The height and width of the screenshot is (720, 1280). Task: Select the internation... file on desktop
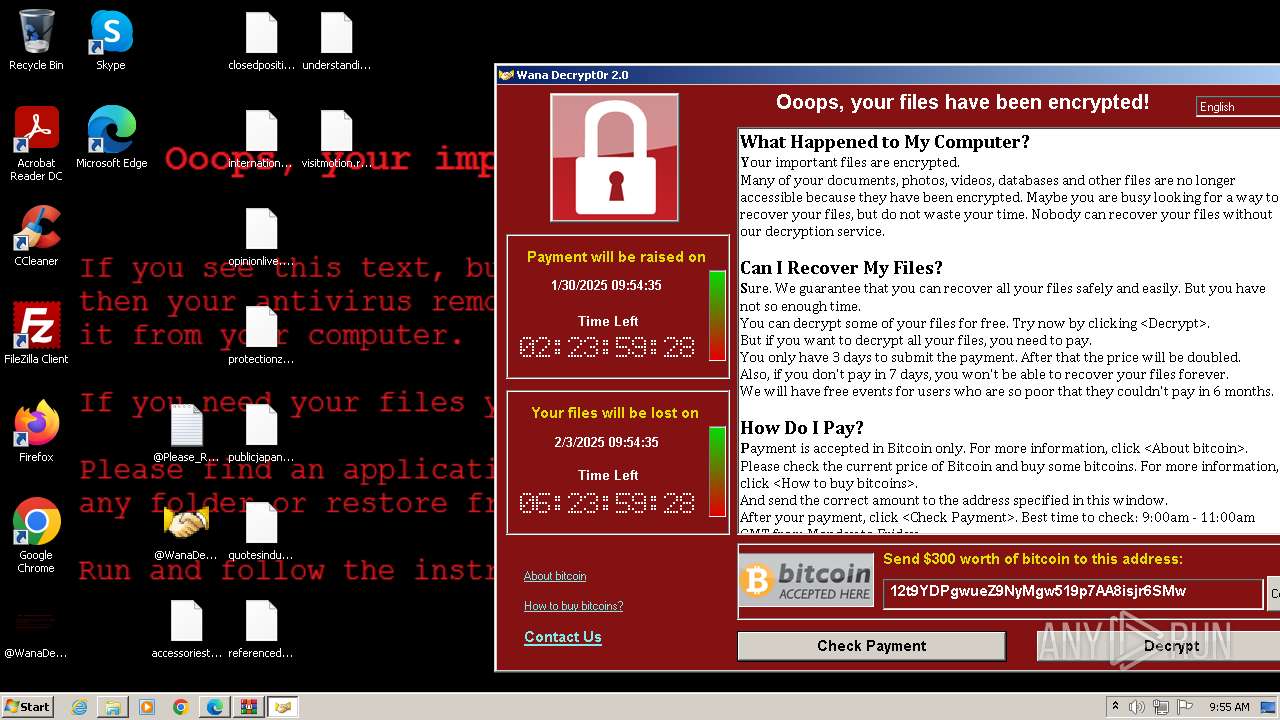coord(261,139)
